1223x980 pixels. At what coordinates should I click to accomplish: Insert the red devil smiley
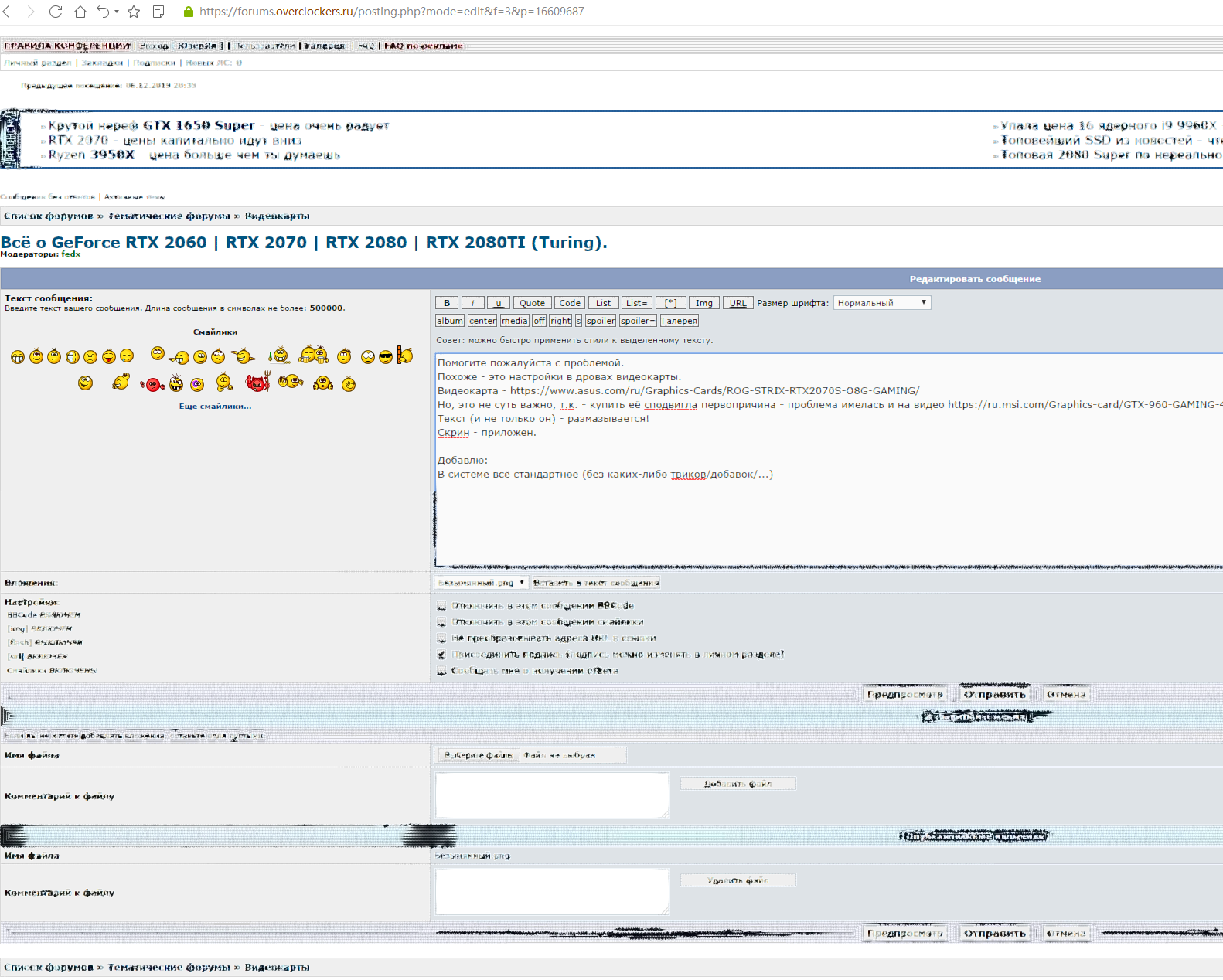(x=257, y=382)
